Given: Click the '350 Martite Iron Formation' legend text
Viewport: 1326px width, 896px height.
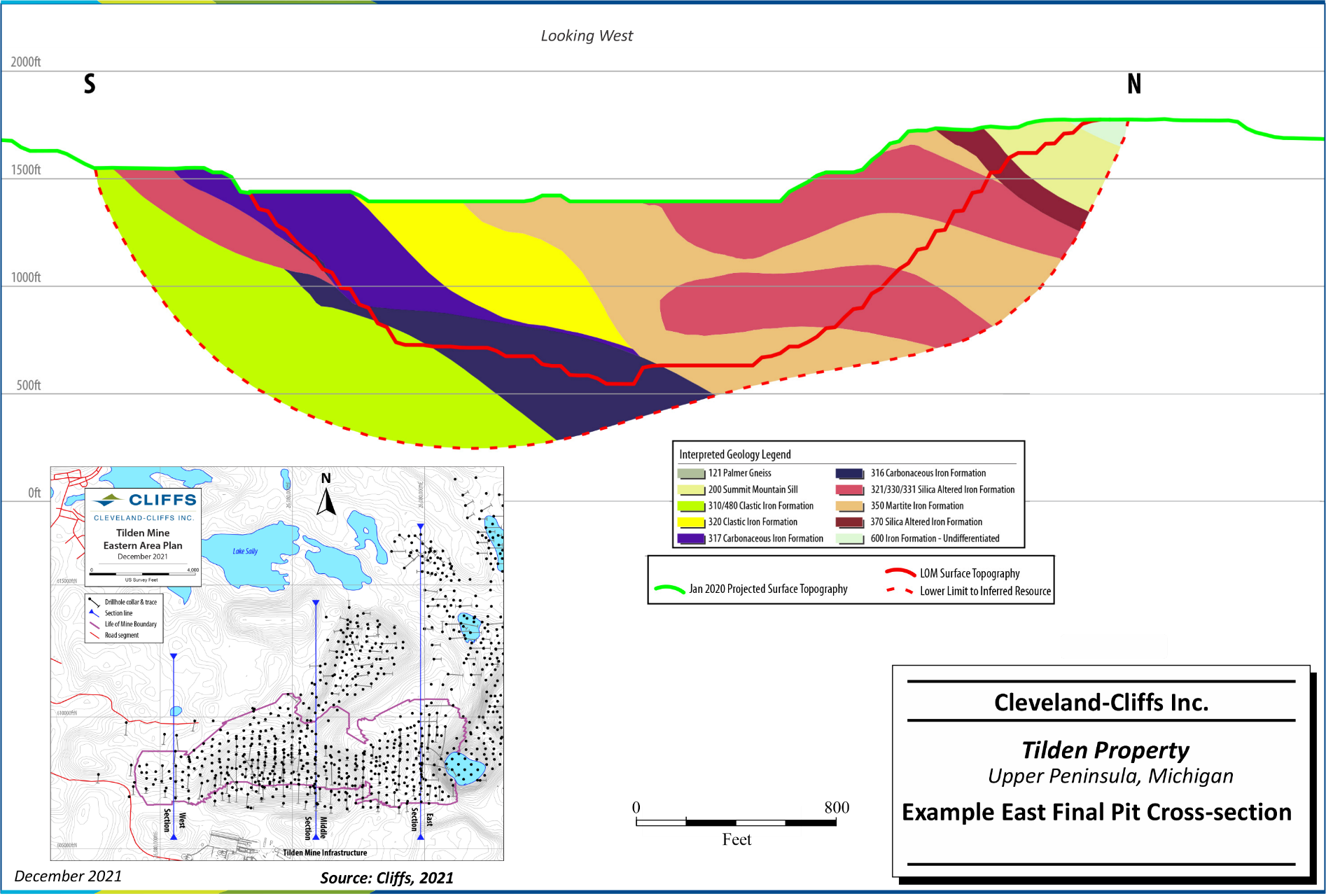Looking at the screenshot, I should coord(917,506).
